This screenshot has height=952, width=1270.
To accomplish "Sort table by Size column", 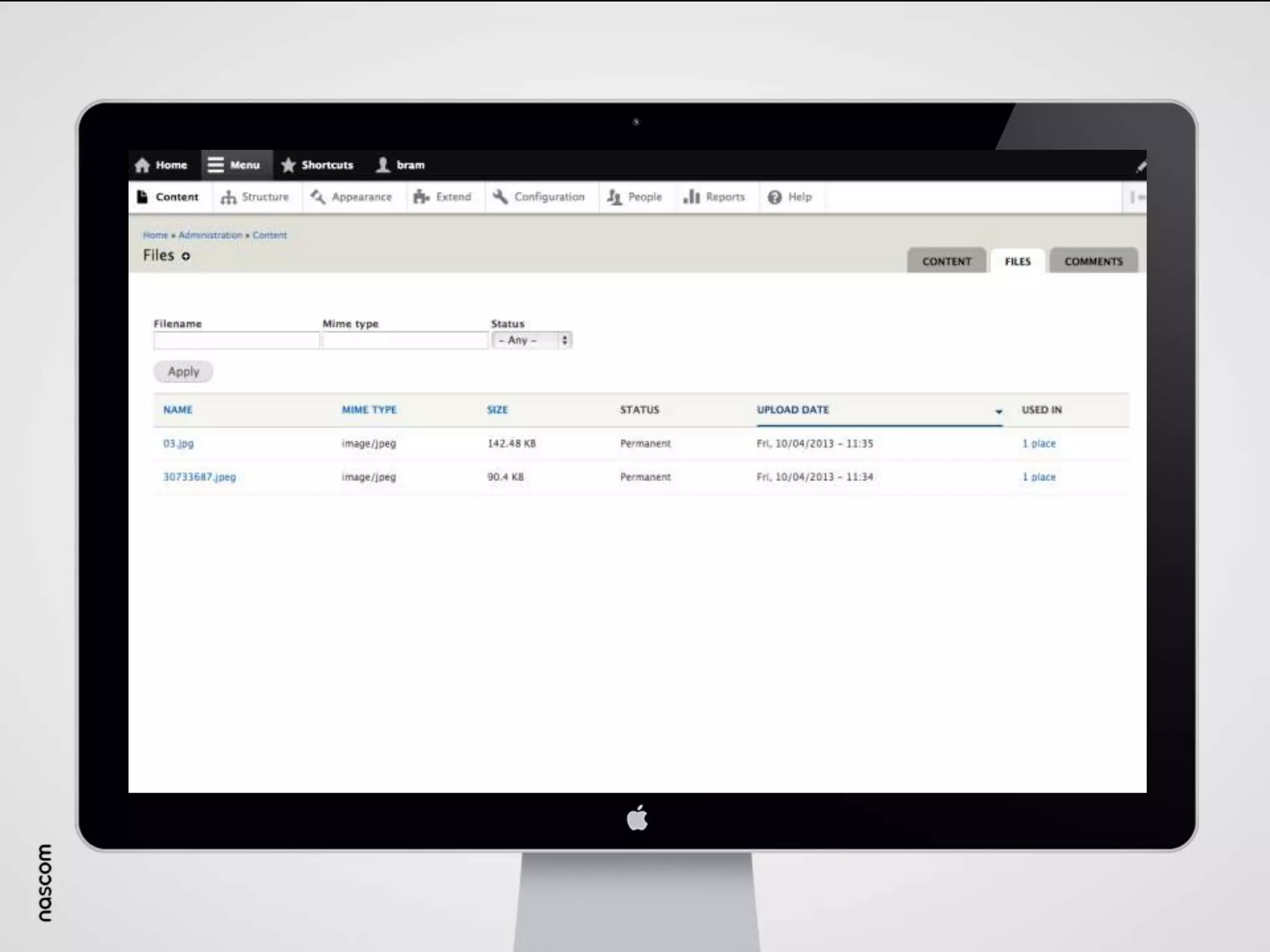I will 497,410.
